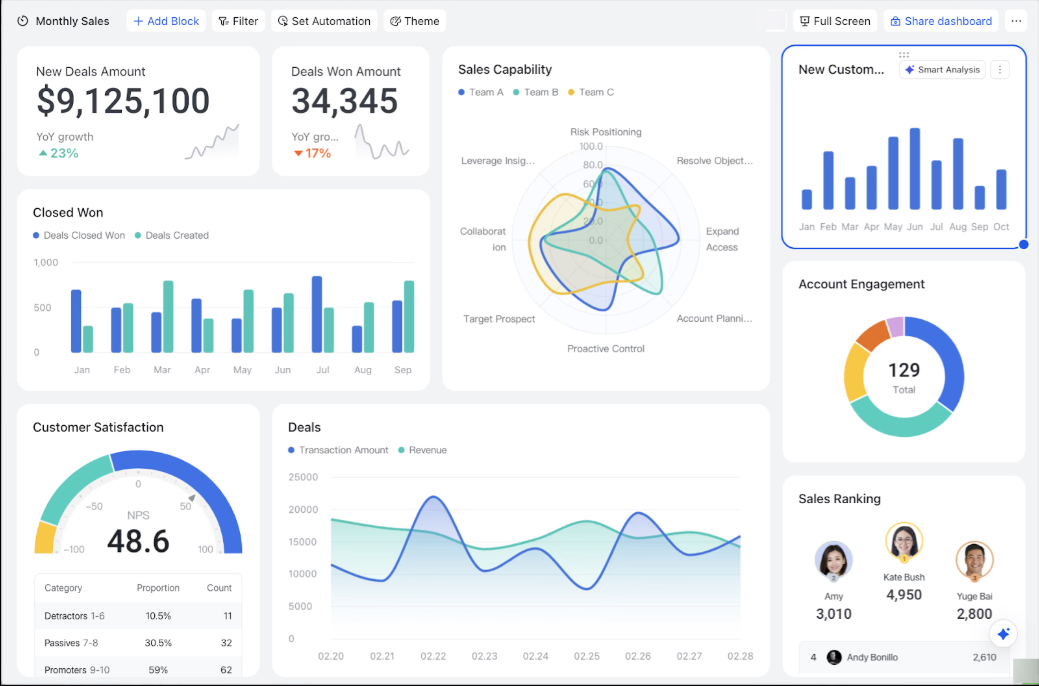Toggle the Team A legend item
The width and height of the screenshot is (1039, 686).
coord(481,92)
